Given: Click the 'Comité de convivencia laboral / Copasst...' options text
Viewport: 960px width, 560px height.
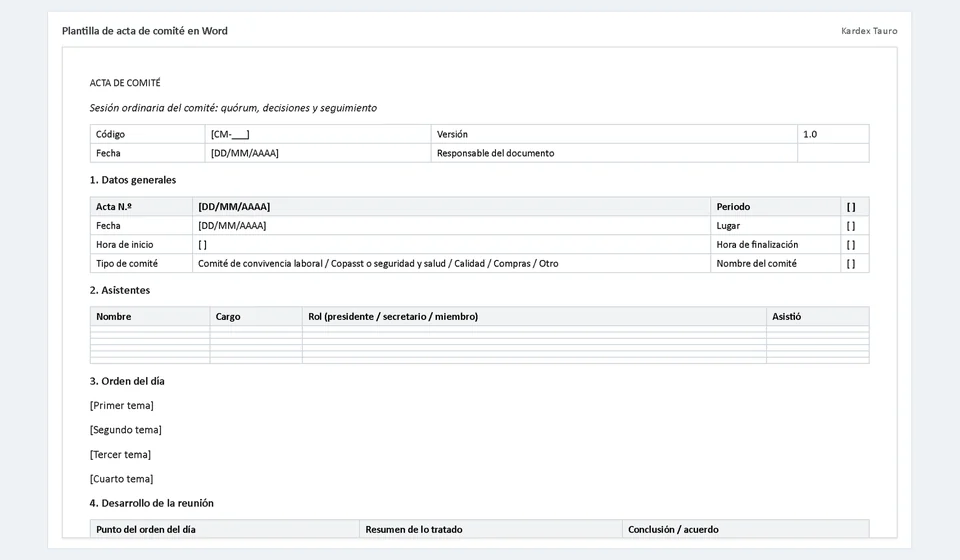Looking at the screenshot, I should 378,263.
